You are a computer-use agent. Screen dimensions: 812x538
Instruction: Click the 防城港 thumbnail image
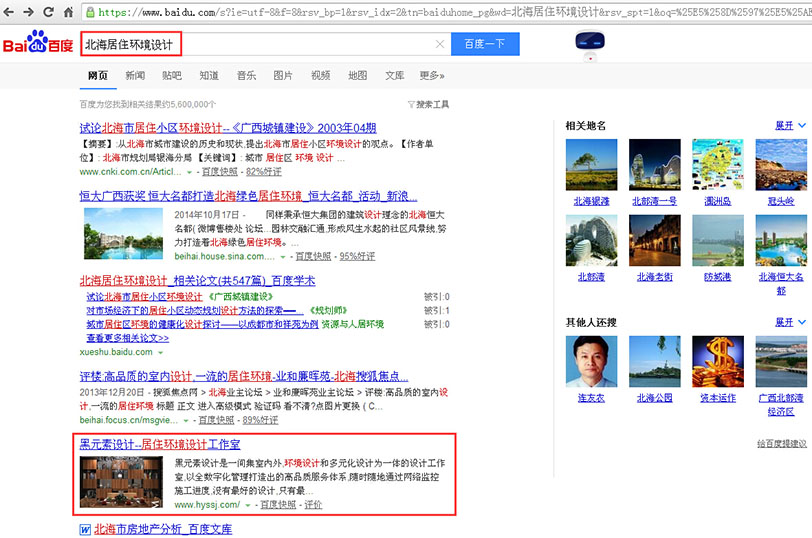[718, 240]
